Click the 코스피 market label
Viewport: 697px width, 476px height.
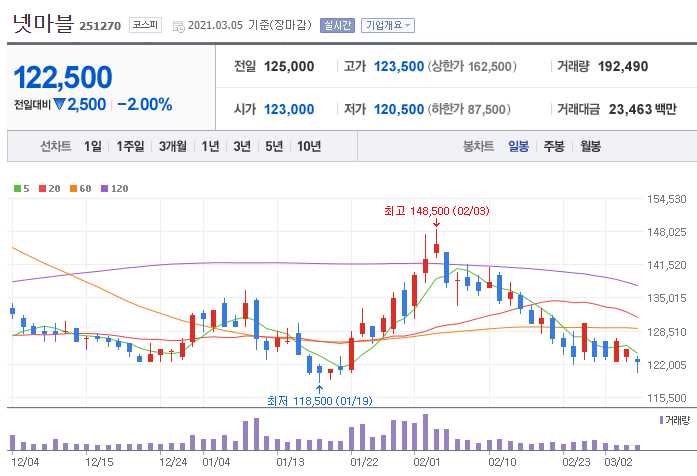tap(145, 24)
